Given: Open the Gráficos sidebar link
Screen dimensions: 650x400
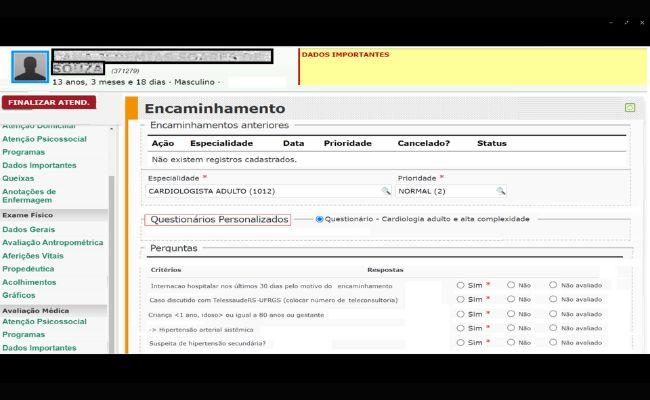Looking at the screenshot, I should (x=20, y=295).
